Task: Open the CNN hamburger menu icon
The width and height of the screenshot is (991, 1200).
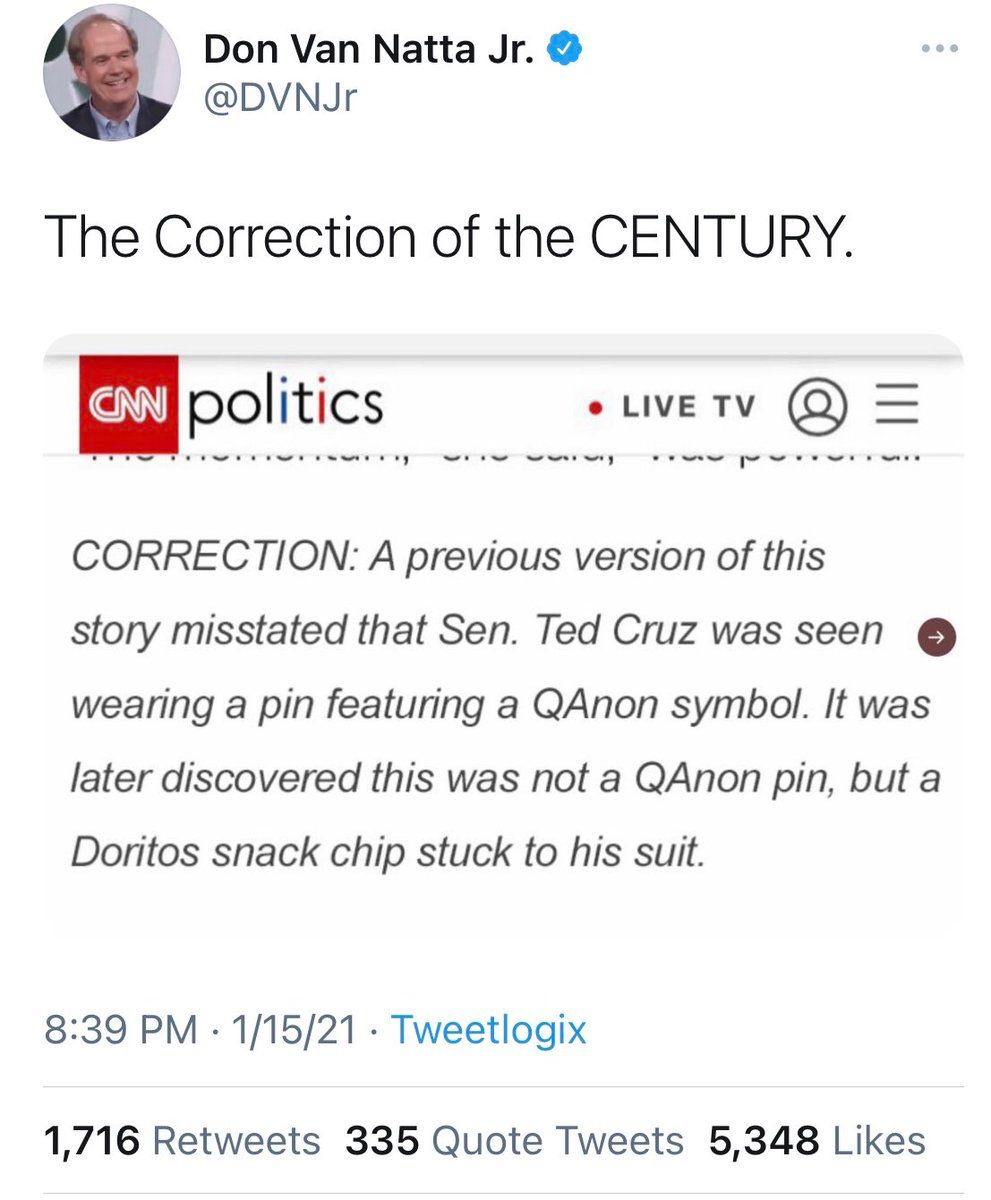Action: [x=897, y=406]
